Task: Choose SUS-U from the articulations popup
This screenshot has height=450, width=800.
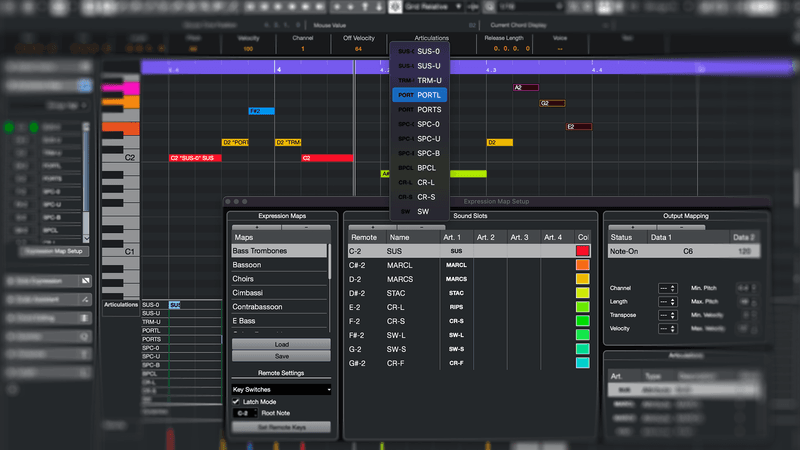Action: [419, 66]
